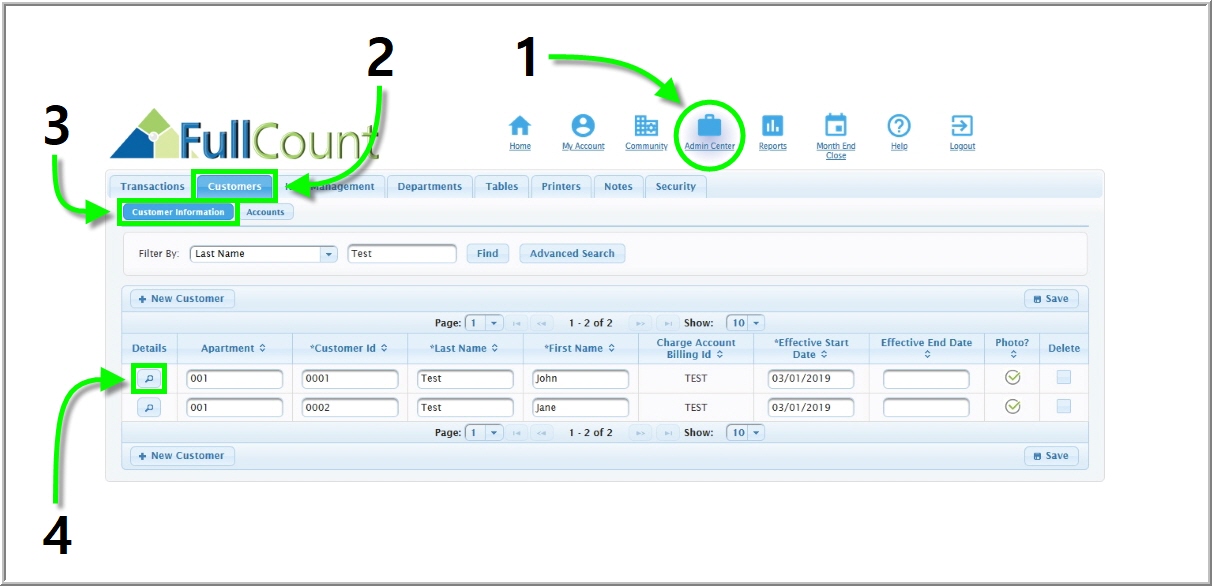This screenshot has width=1212, height=586.
Task: Click the Advanced Search button
Action: (572, 254)
